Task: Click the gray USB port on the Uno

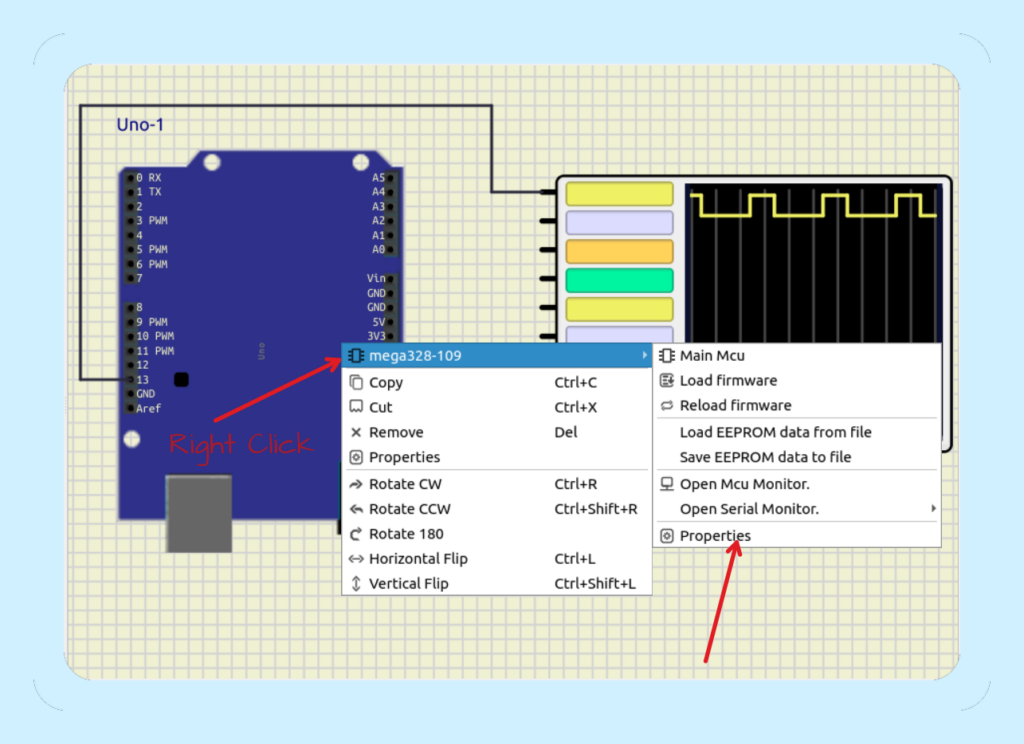Action: 199,513
